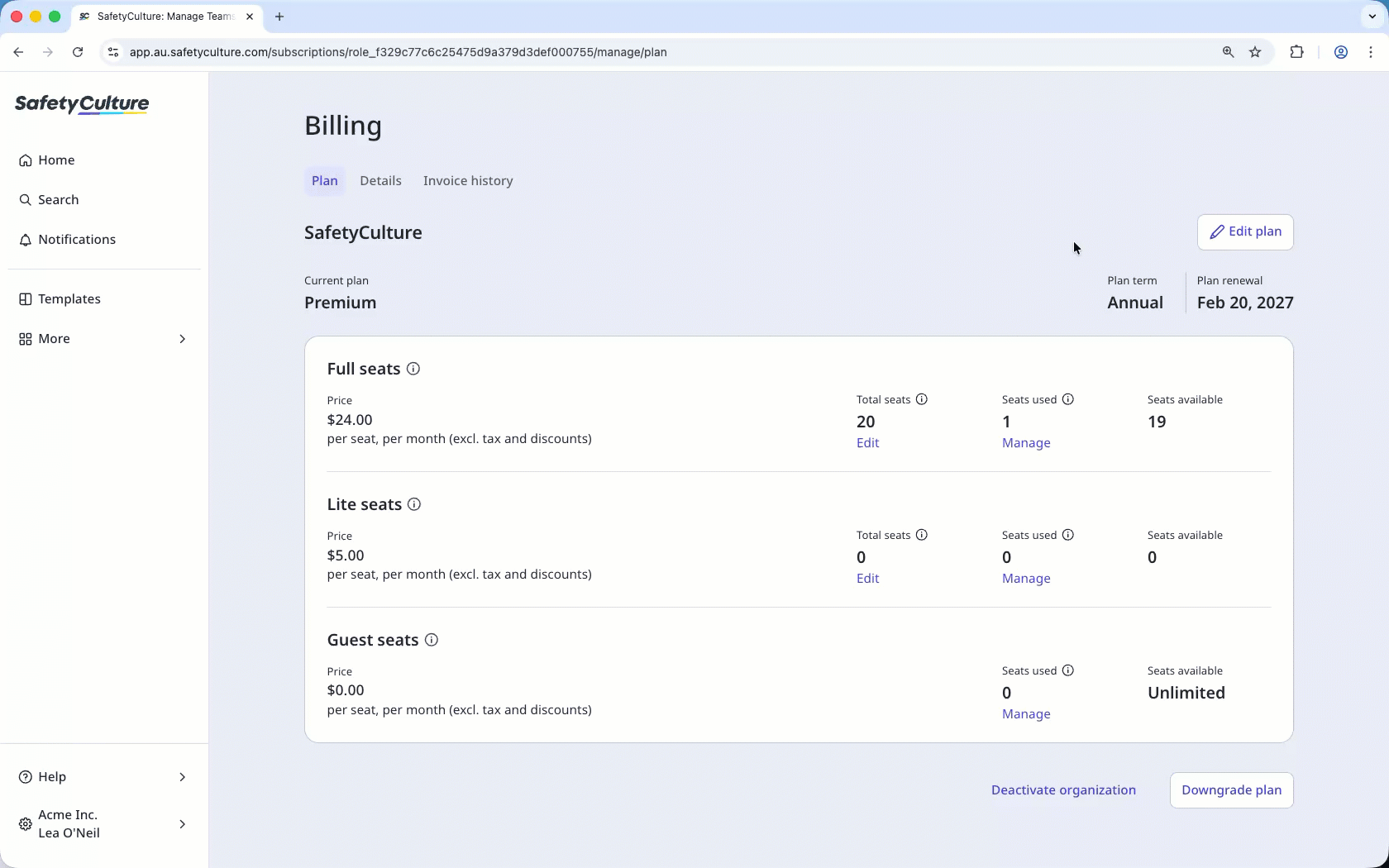Click the Premium current plan text
1389x868 pixels.
[x=341, y=303]
